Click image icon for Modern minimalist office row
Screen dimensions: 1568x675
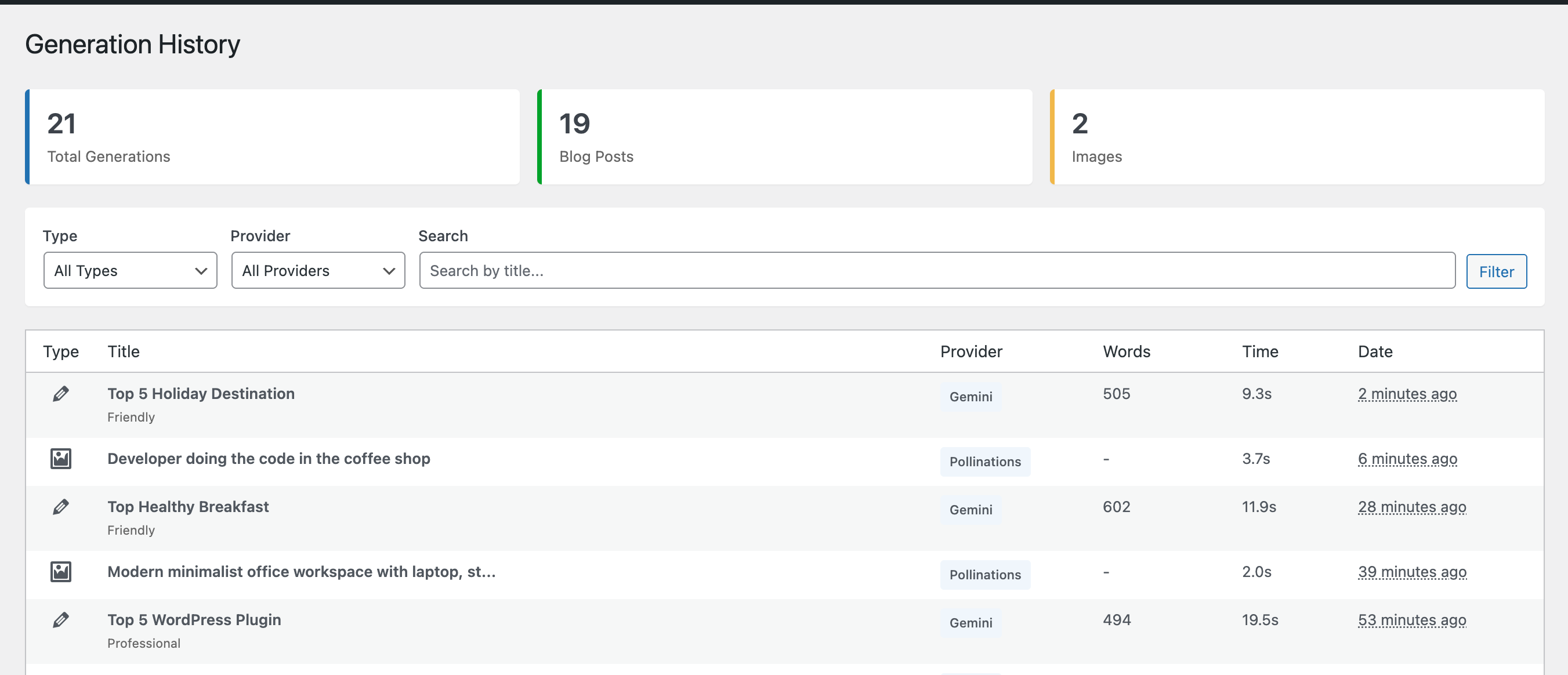60,572
